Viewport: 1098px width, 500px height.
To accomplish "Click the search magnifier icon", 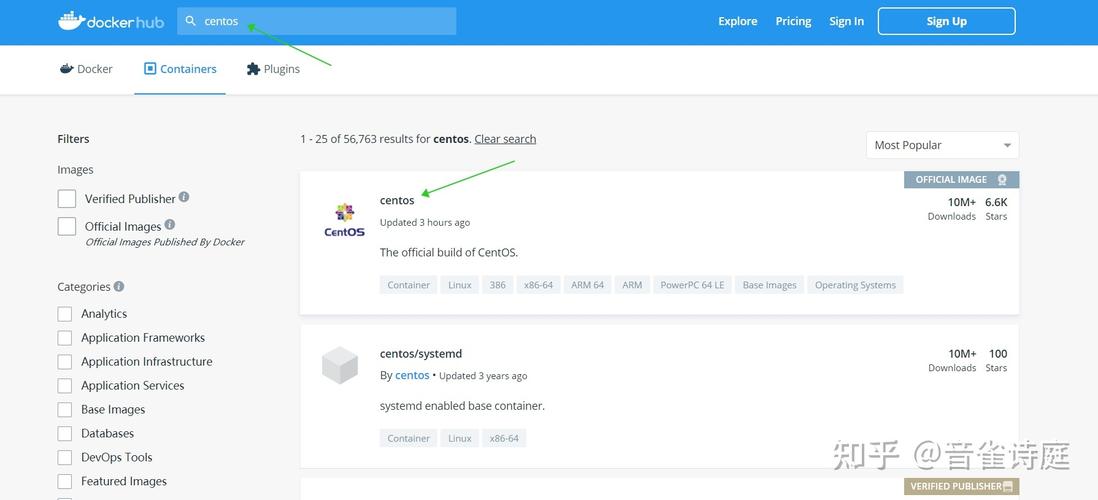I will click(x=190, y=21).
